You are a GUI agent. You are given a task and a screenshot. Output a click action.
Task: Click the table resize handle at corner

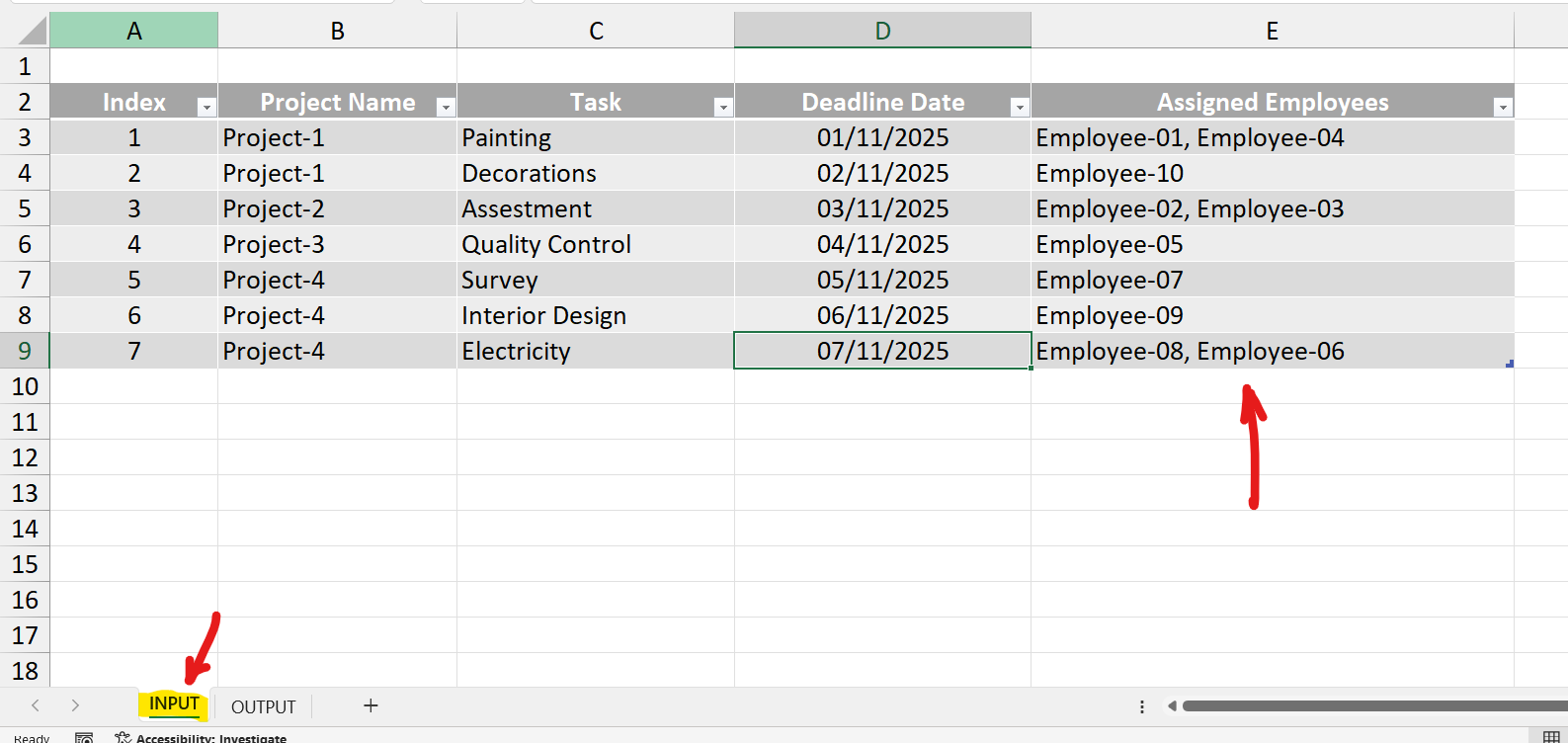1510,364
